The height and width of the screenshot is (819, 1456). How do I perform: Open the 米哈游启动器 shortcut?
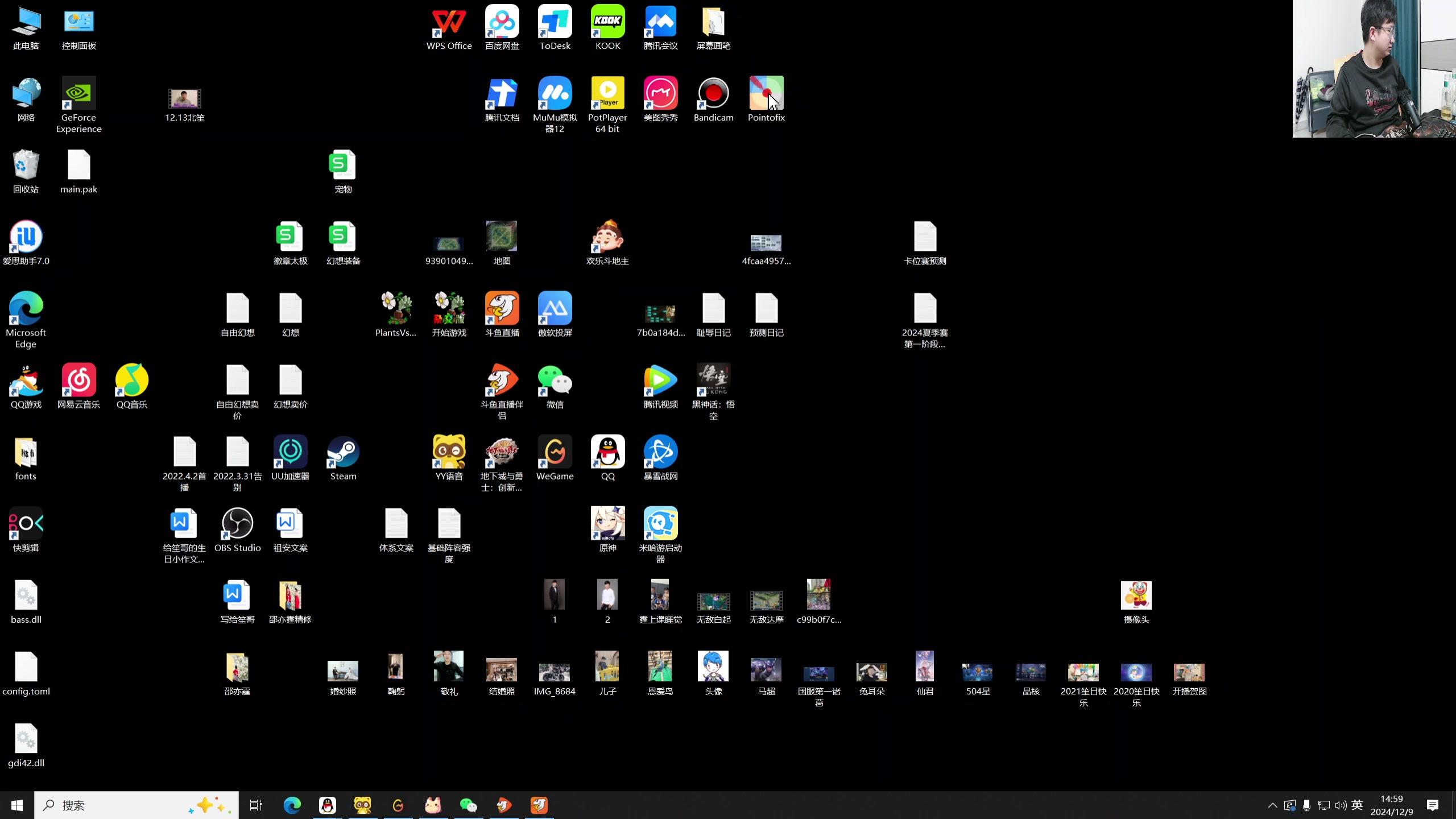pos(660,535)
